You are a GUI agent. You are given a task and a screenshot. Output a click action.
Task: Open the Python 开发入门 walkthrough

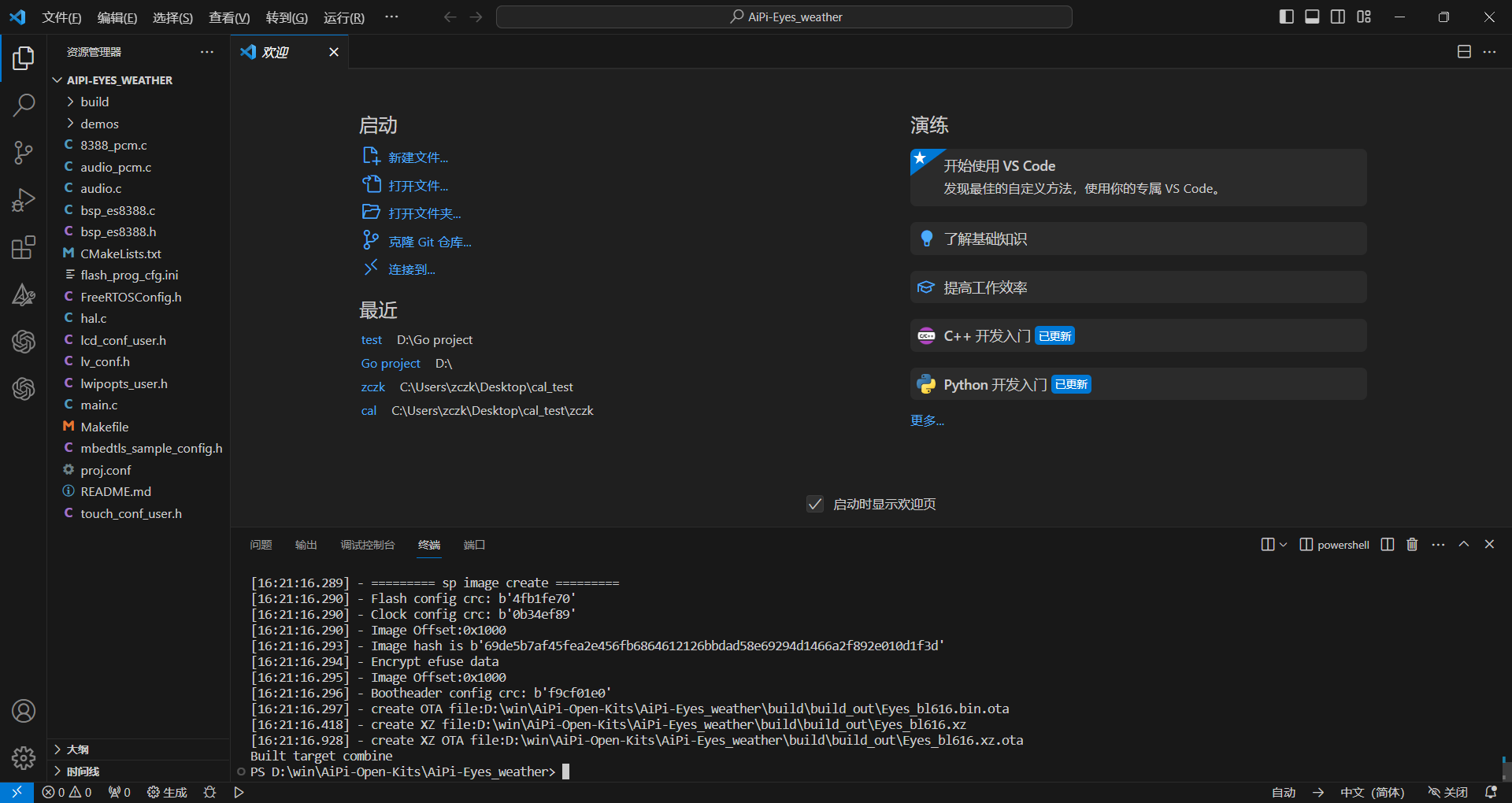[x=1139, y=384]
